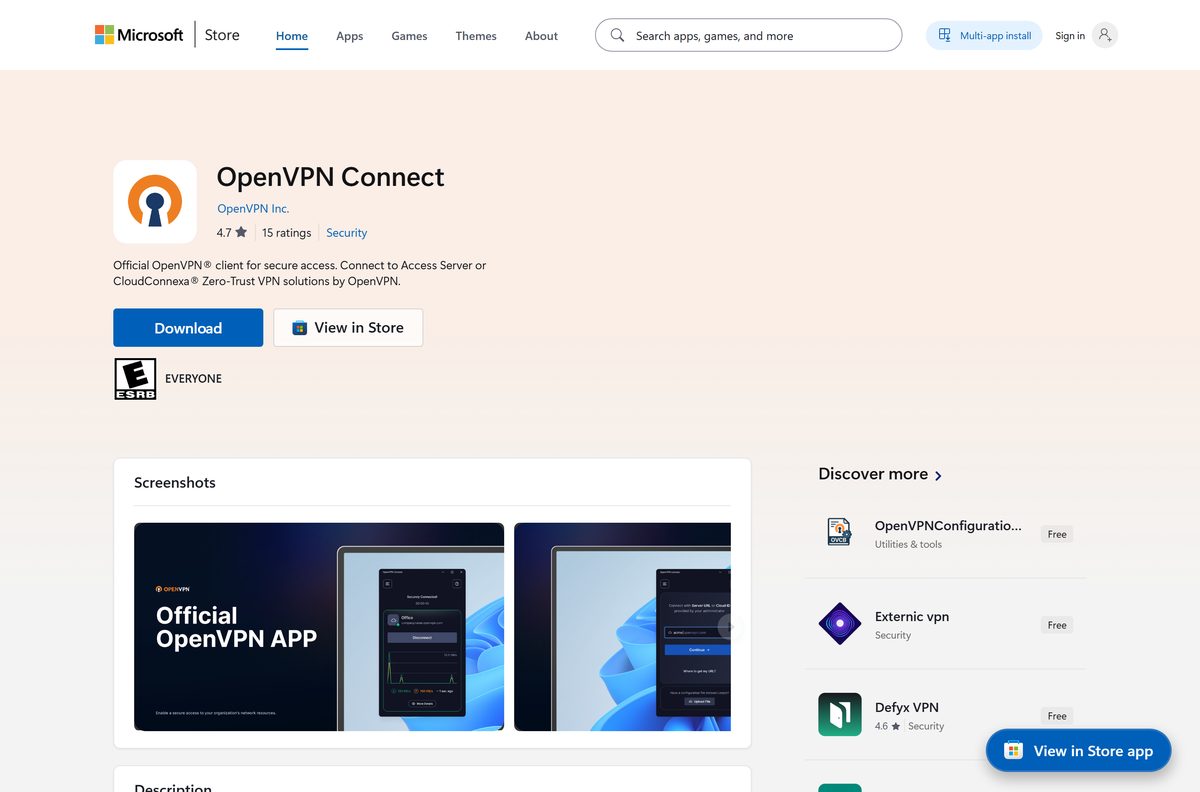Viewport: 1200px width, 792px height.
Task: Click OpenVPNConfiguratio... app icon
Action: [x=839, y=533]
